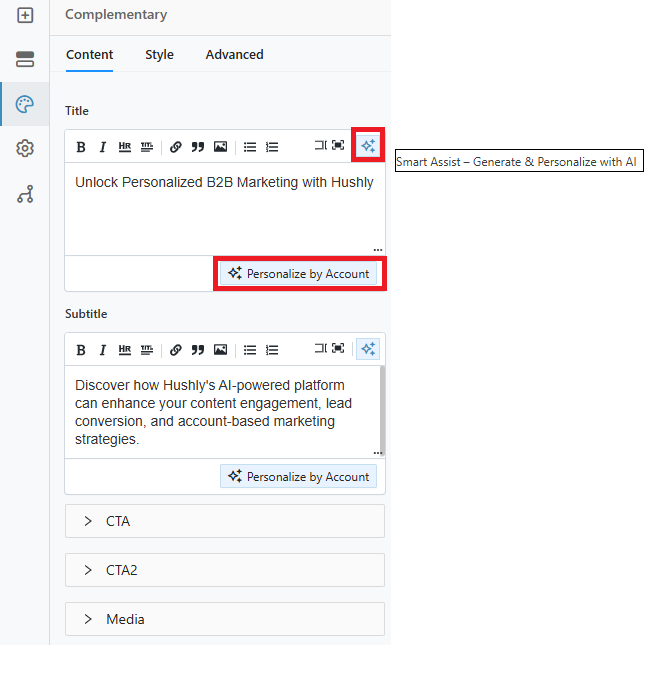Insert blockquote in Subtitle editor
653x686 pixels.
(198, 350)
